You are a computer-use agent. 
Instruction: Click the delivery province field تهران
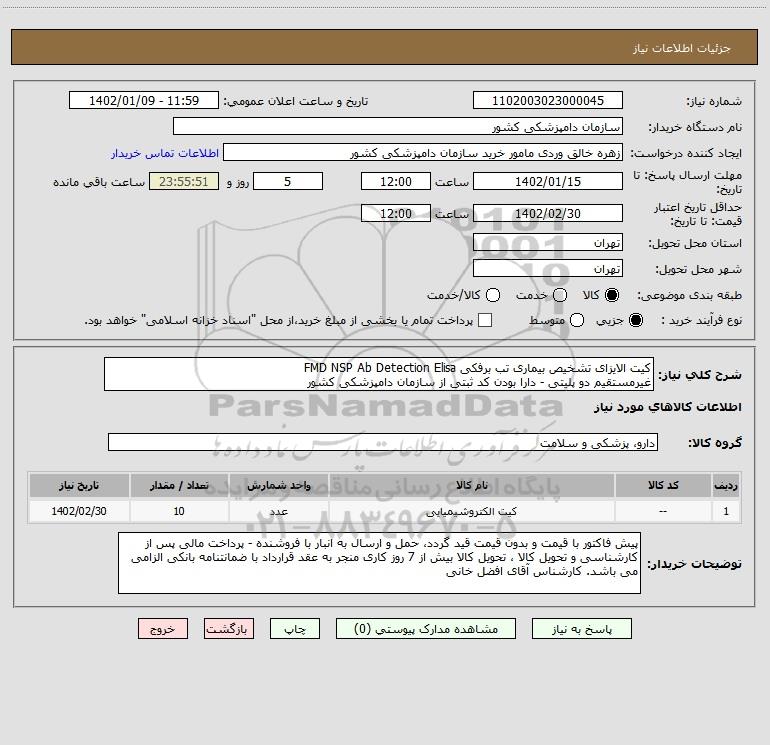click(548, 243)
